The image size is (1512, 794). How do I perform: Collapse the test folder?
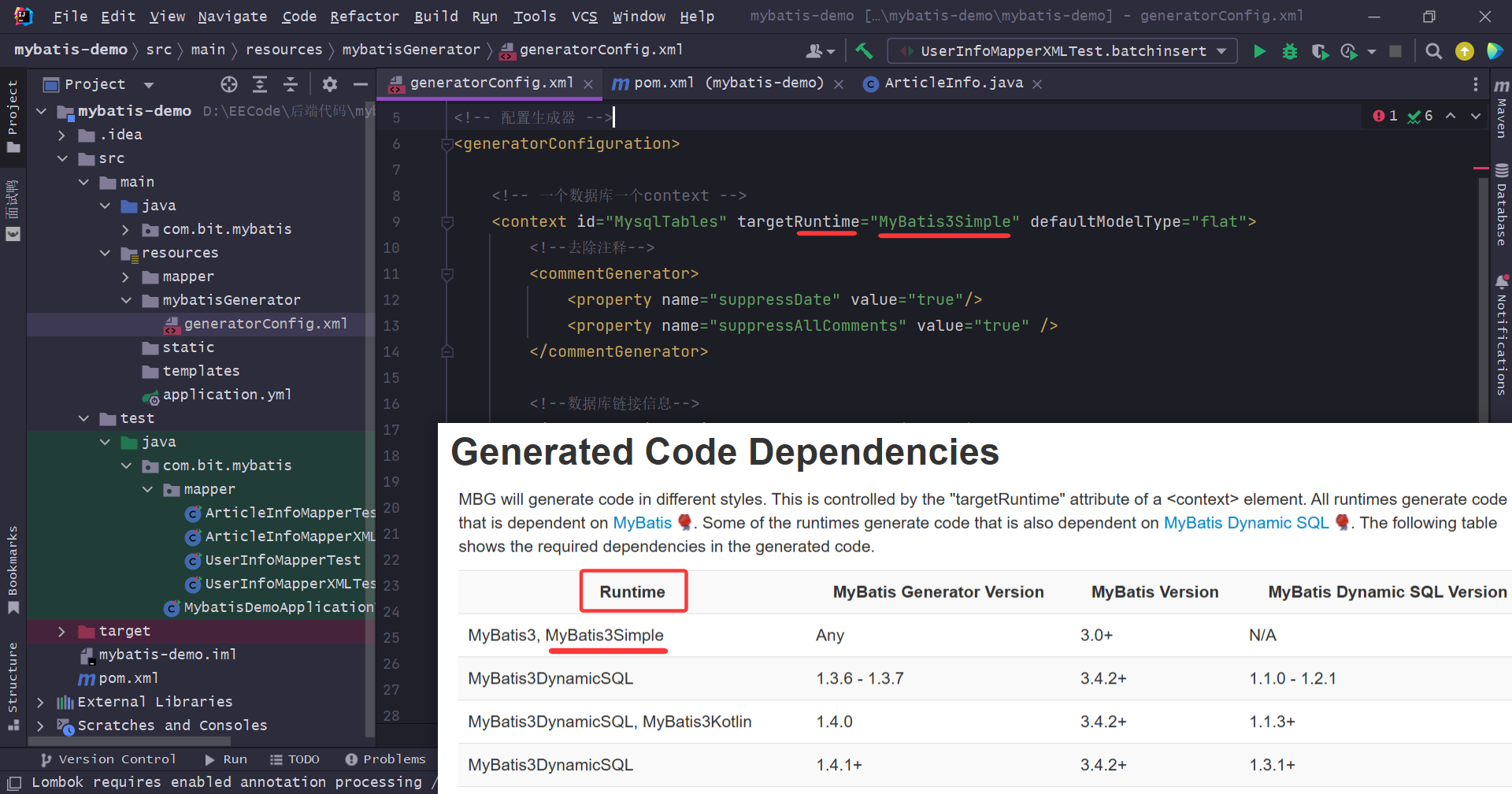(83, 418)
